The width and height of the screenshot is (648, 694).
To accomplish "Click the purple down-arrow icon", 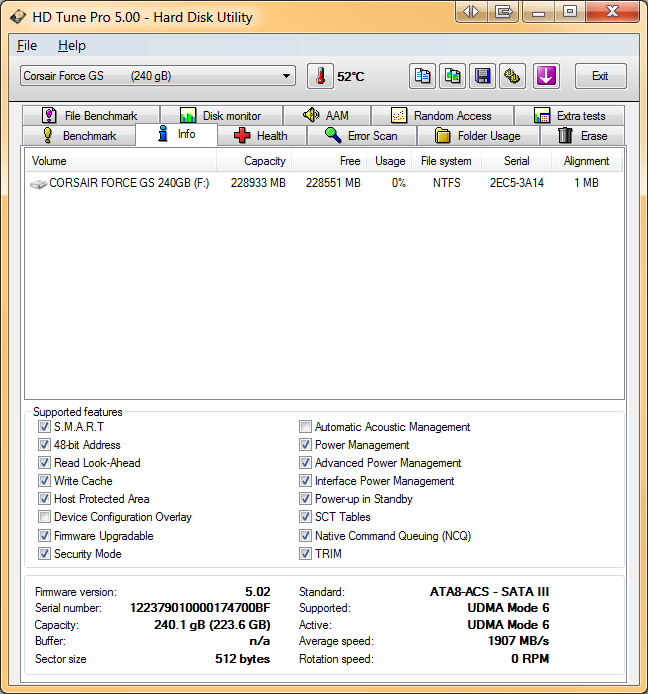I will click(545, 76).
